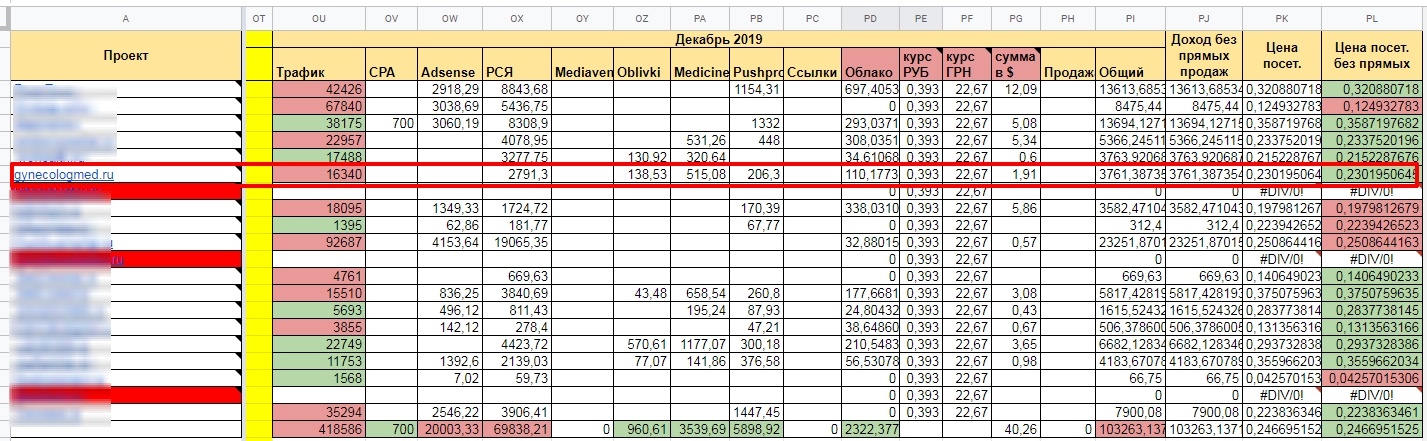The height and width of the screenshot is (441, 1427).
Task: Select Pushpro total cell 5898,92
Action: [x=757, y=430]
